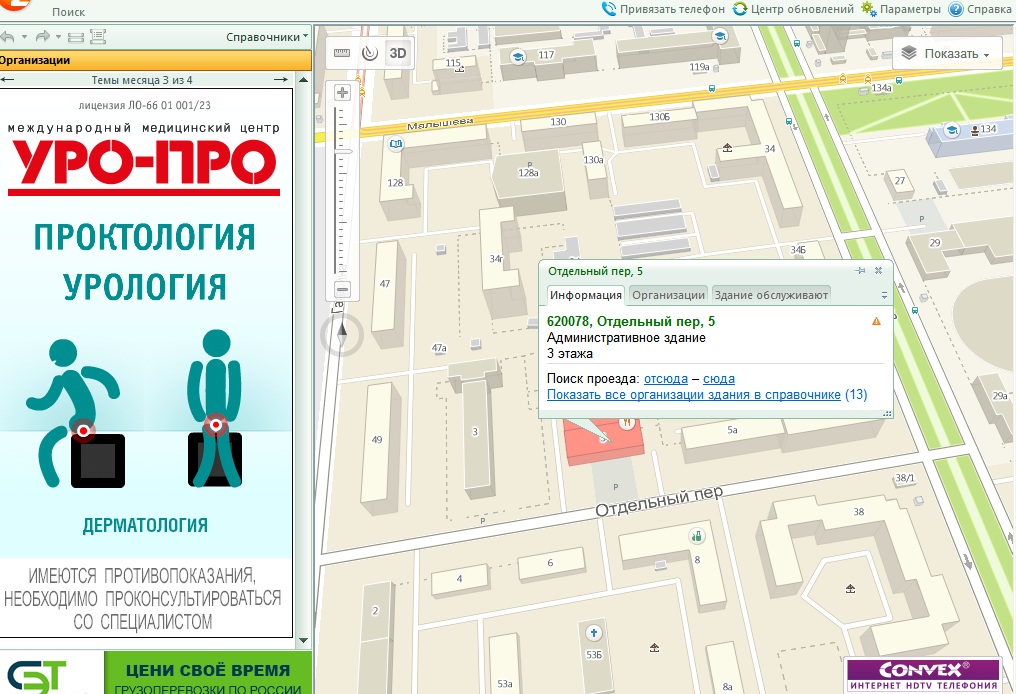The image size is (1017, 694).
Task: Open the forward history dropdown arrow
Action: pos(58,37)
